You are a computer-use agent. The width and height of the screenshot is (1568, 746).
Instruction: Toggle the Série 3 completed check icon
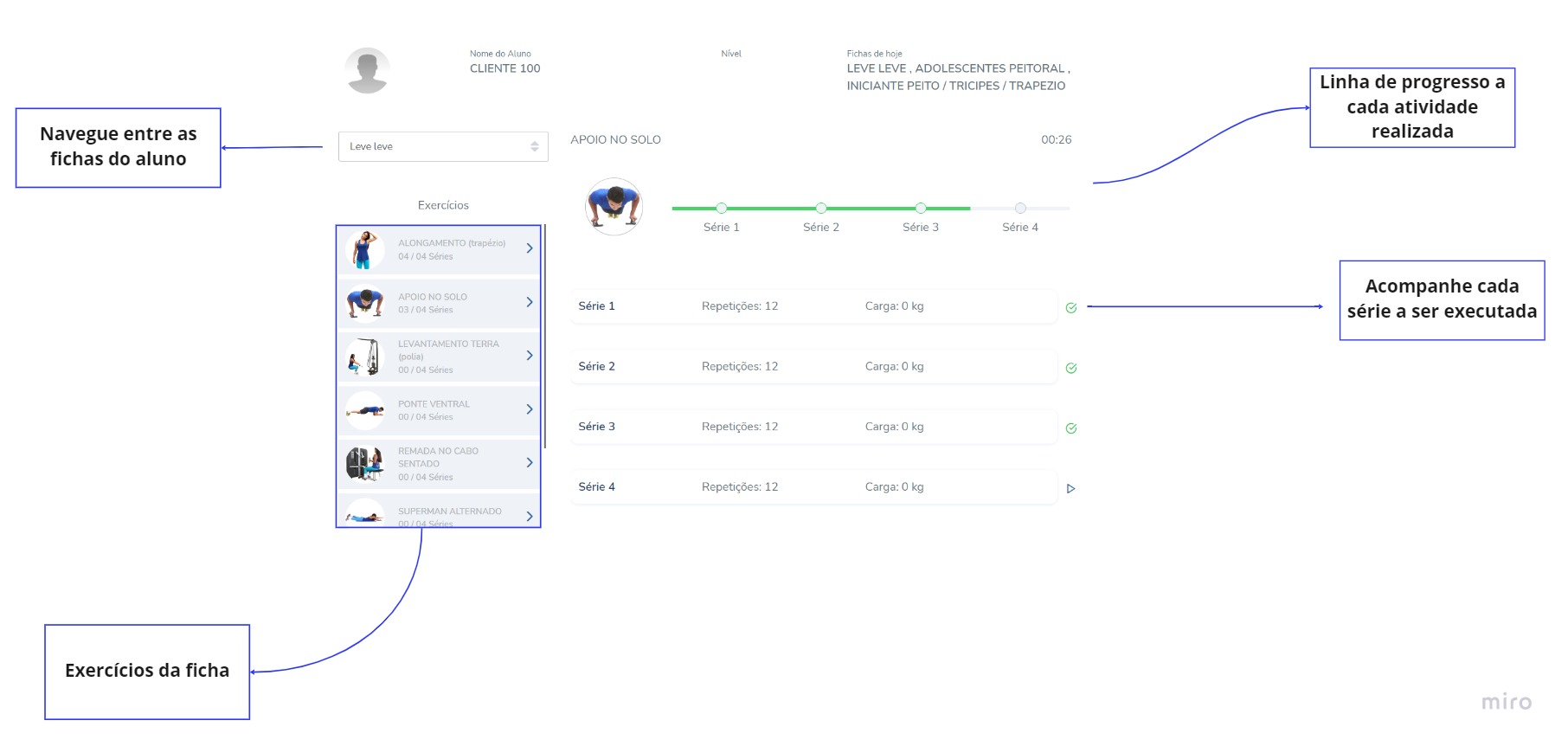click(x=1070, y=428)
